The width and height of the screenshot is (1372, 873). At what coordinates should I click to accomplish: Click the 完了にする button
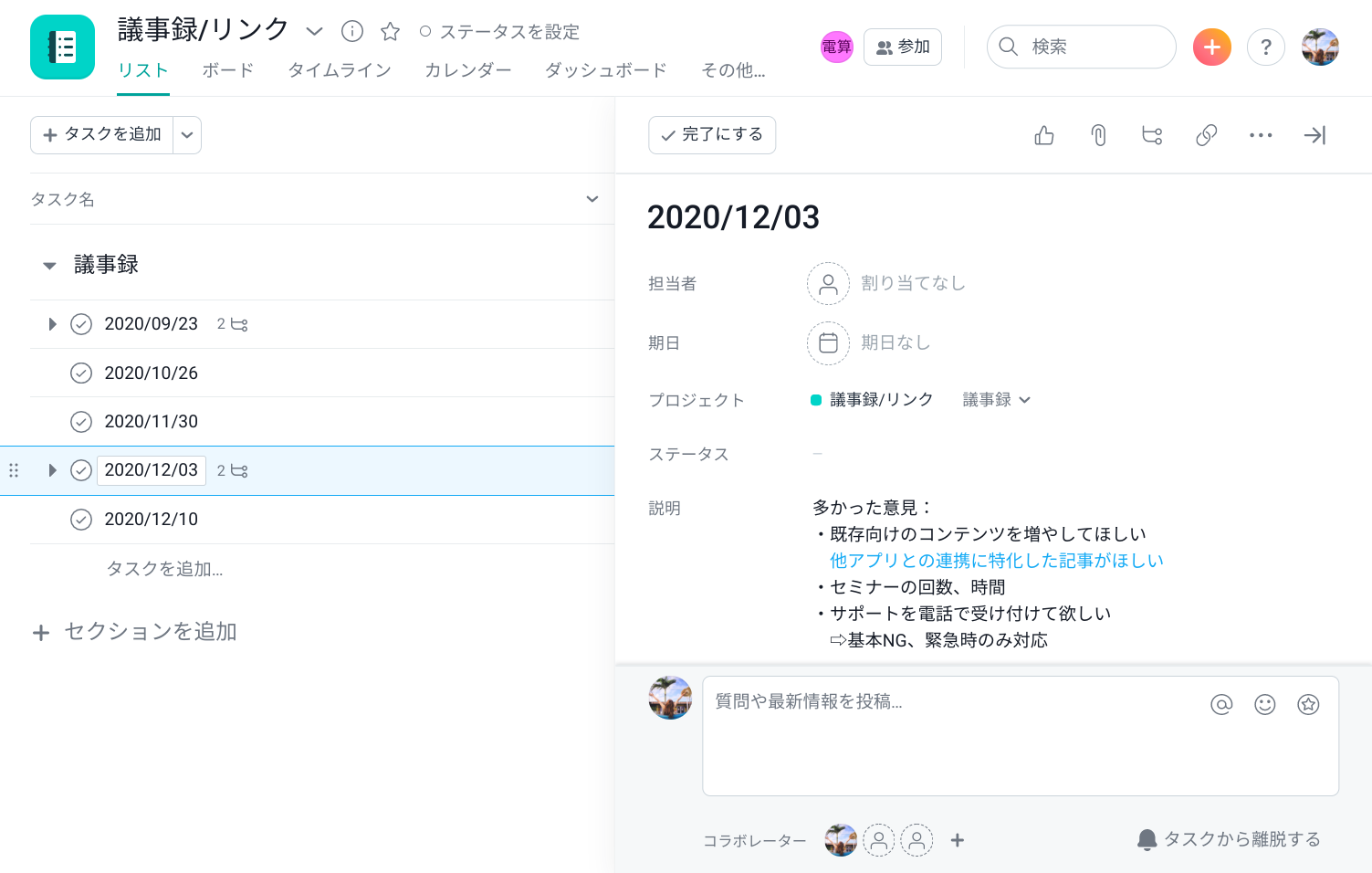[x=712, y=135]
